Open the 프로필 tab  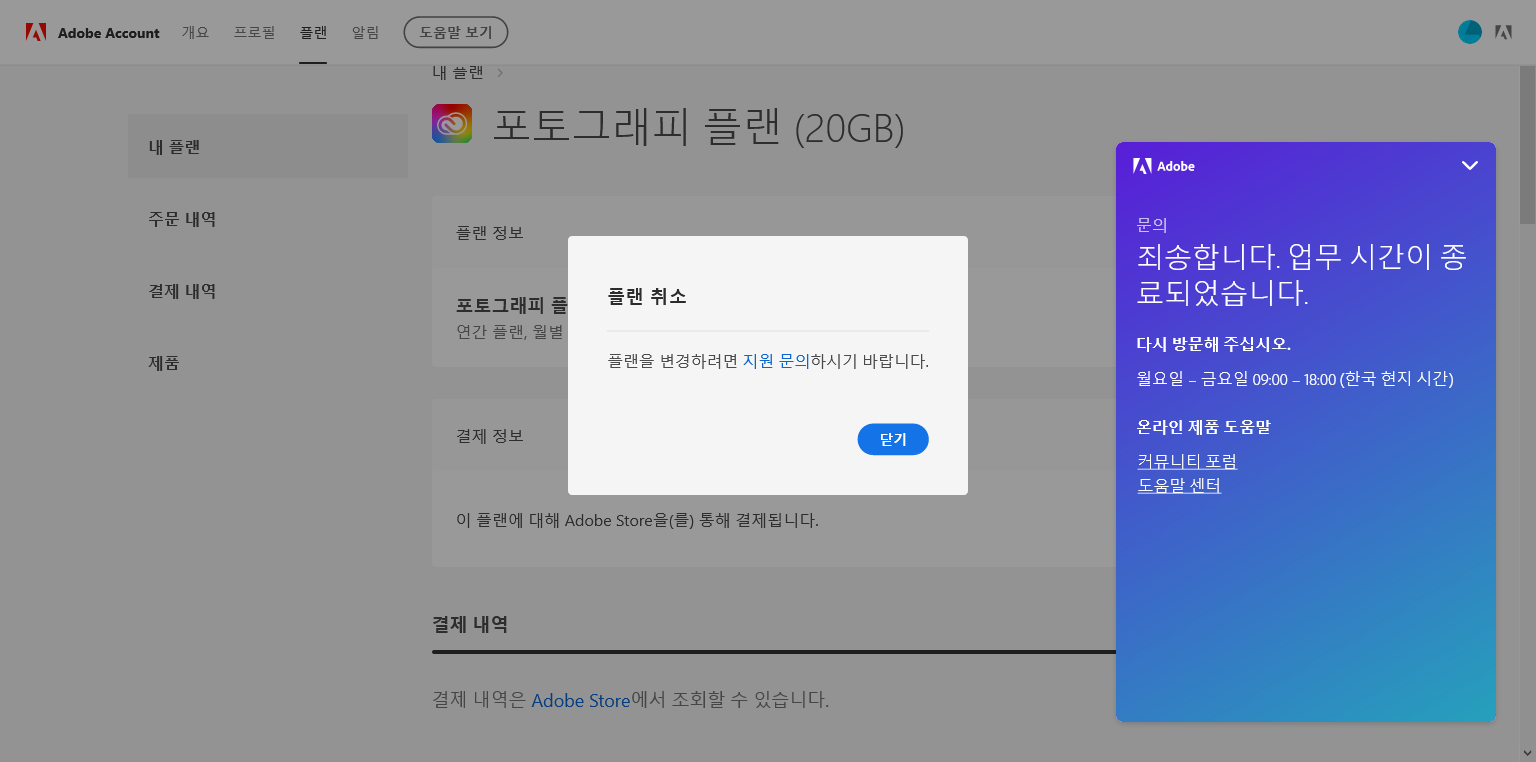coord(254,32)
